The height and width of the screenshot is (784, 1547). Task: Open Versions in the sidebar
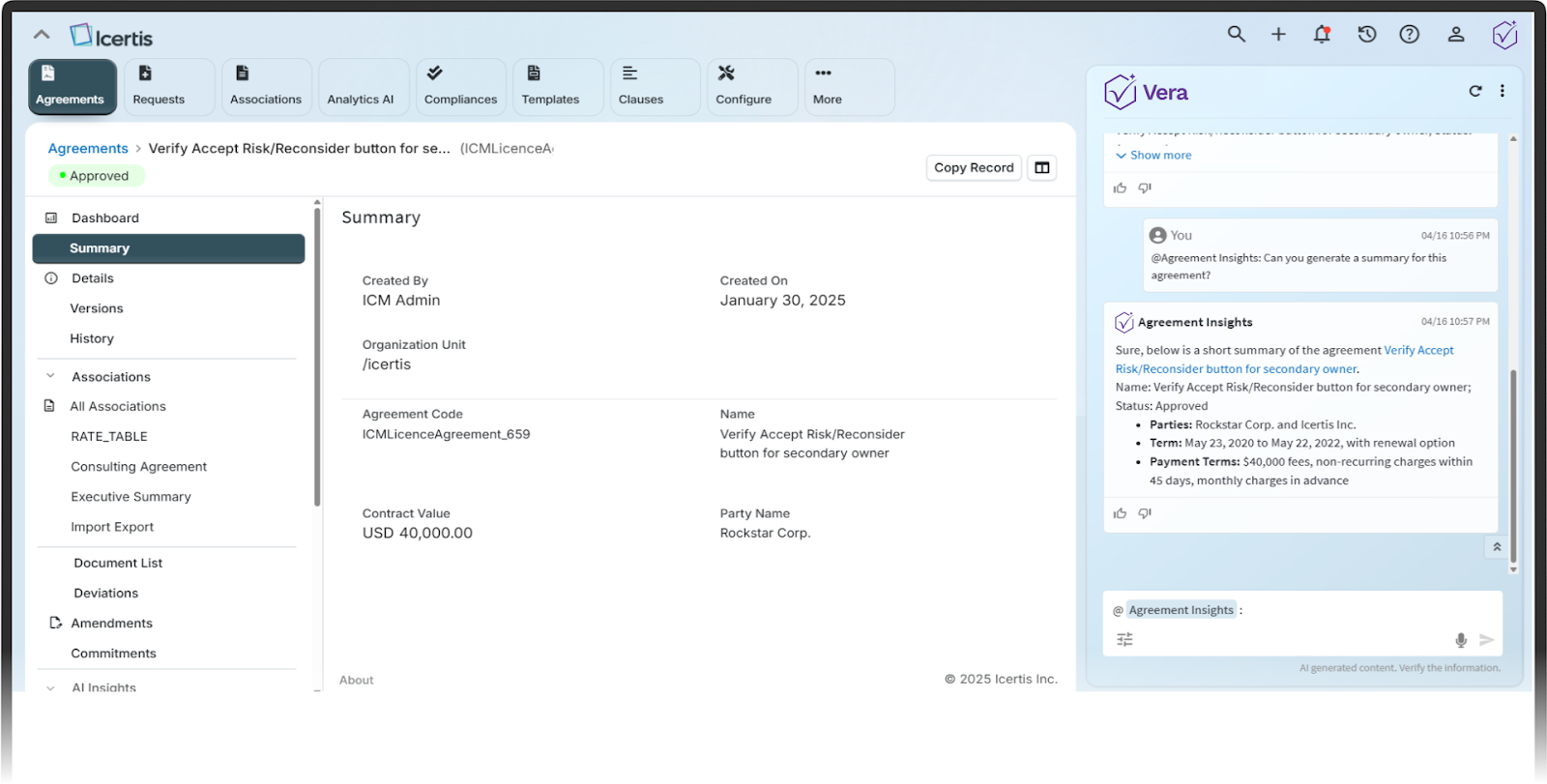pyautogui.click(x=97, y=308)
